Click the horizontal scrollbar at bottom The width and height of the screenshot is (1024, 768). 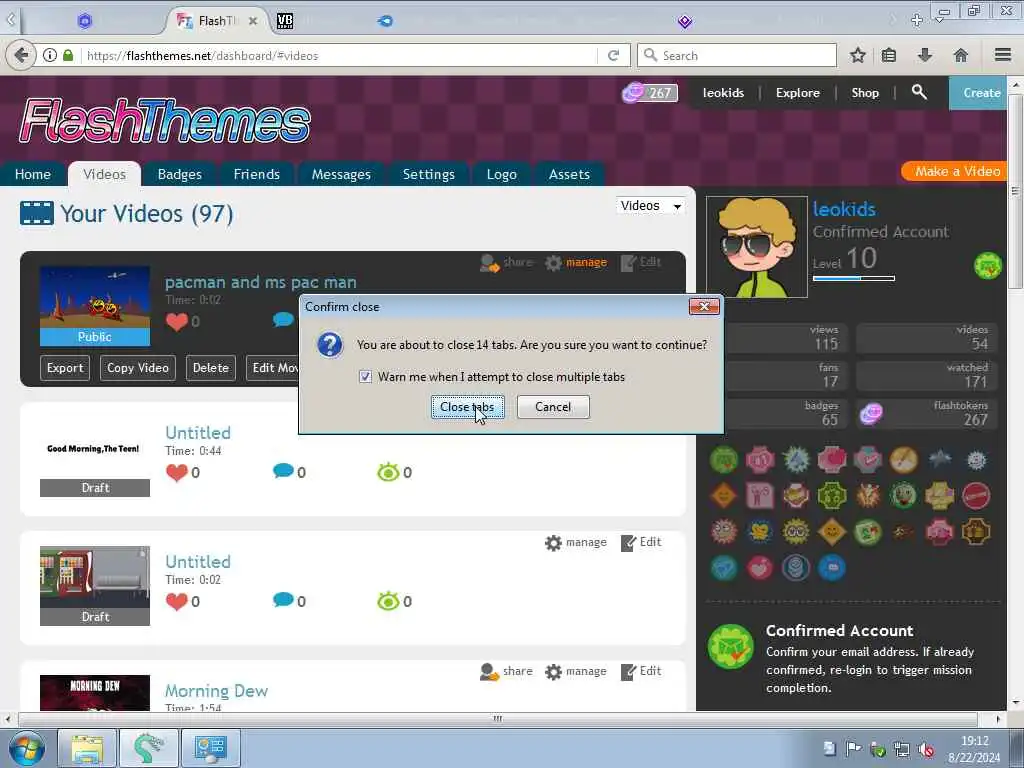pos(498,719)
